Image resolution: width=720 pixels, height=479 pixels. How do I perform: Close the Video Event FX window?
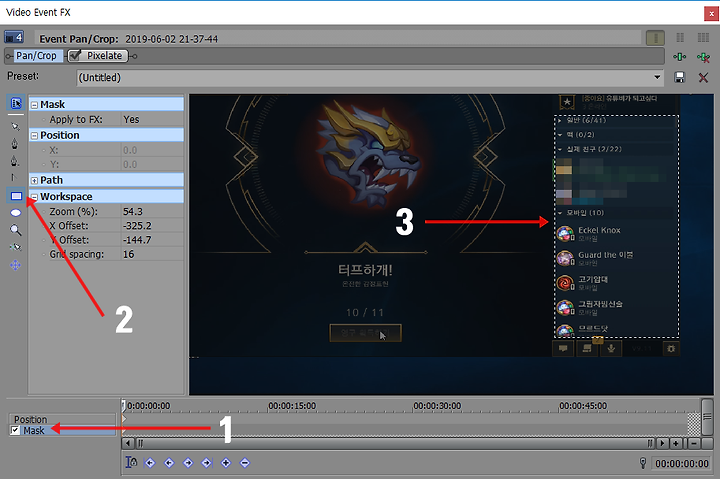point(711,14)
